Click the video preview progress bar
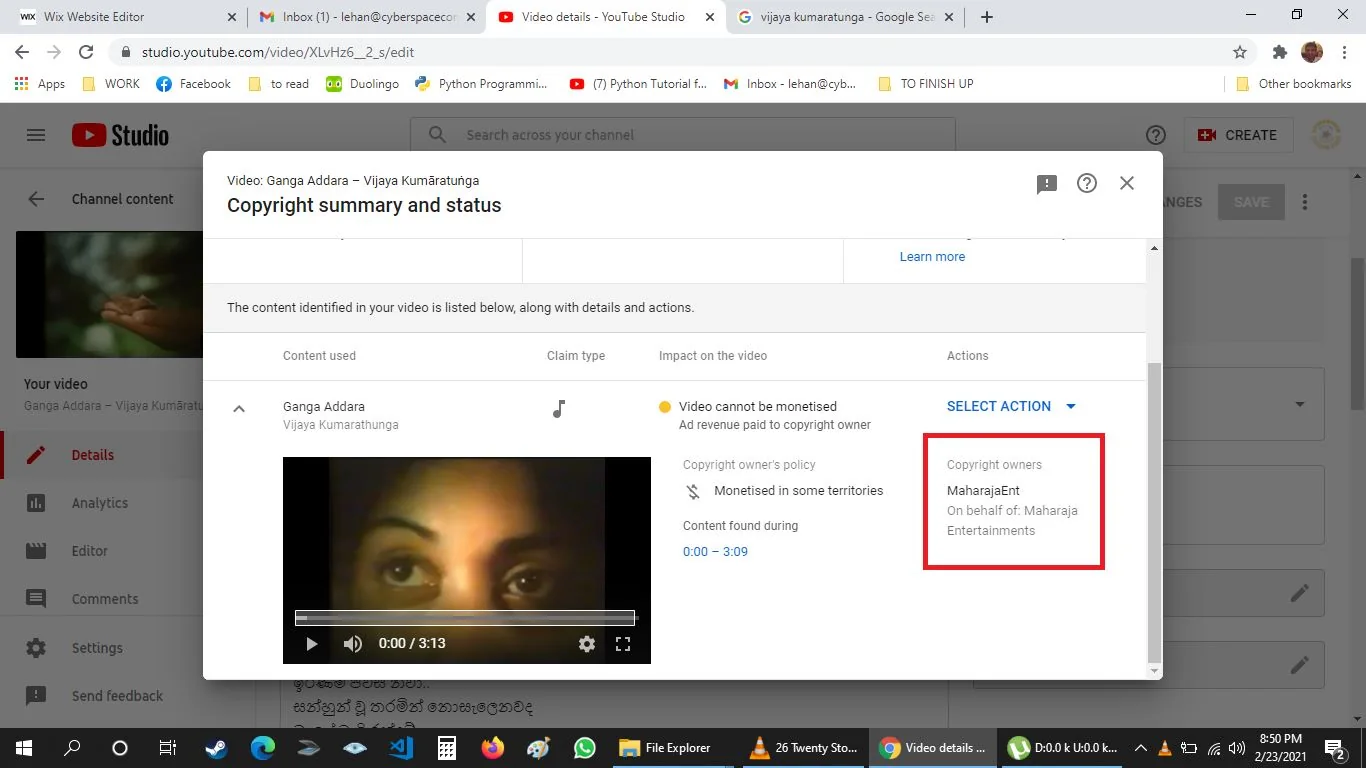 465,618
